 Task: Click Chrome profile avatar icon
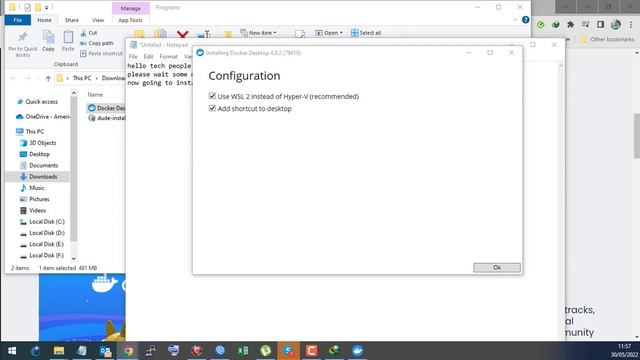616,24
